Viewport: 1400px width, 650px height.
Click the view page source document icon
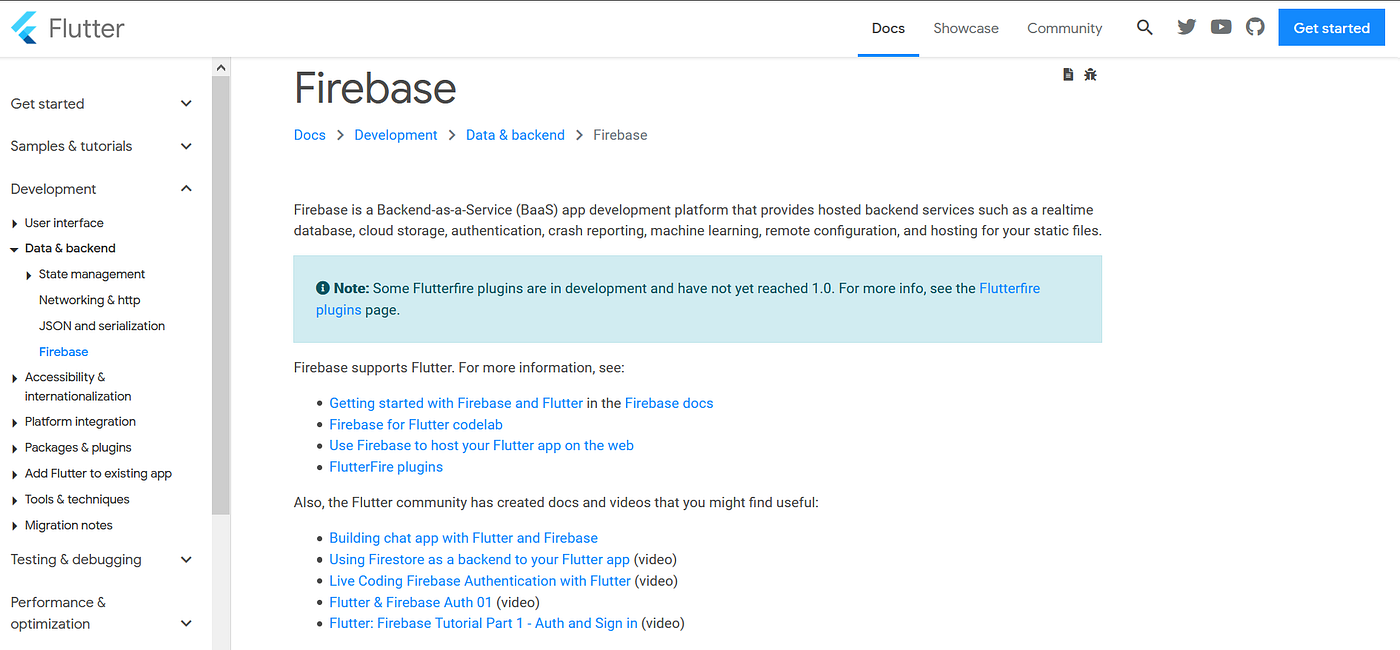(x=1067, y=73)
